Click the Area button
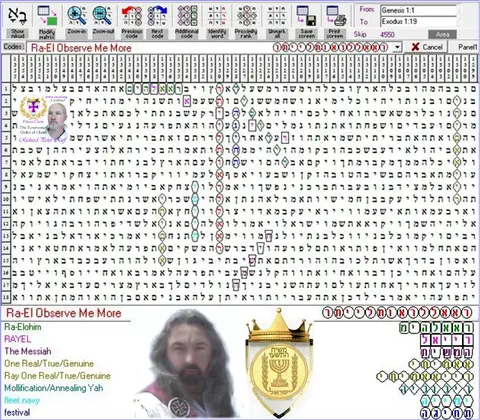 (442, 34)
